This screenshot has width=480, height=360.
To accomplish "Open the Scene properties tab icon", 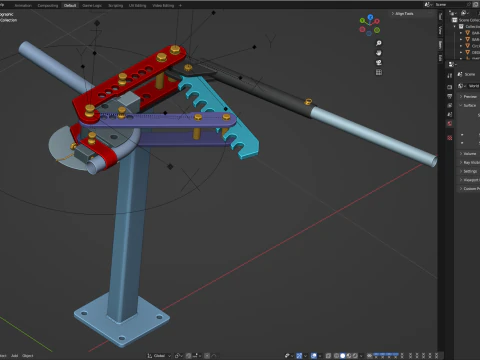I will pyautogui.click(x=450, y=114).
